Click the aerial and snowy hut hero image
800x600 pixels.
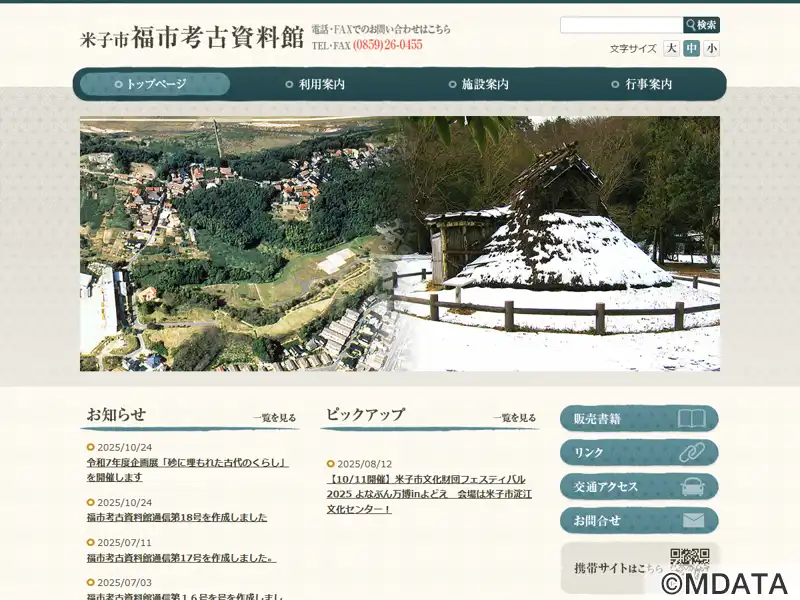400,243
